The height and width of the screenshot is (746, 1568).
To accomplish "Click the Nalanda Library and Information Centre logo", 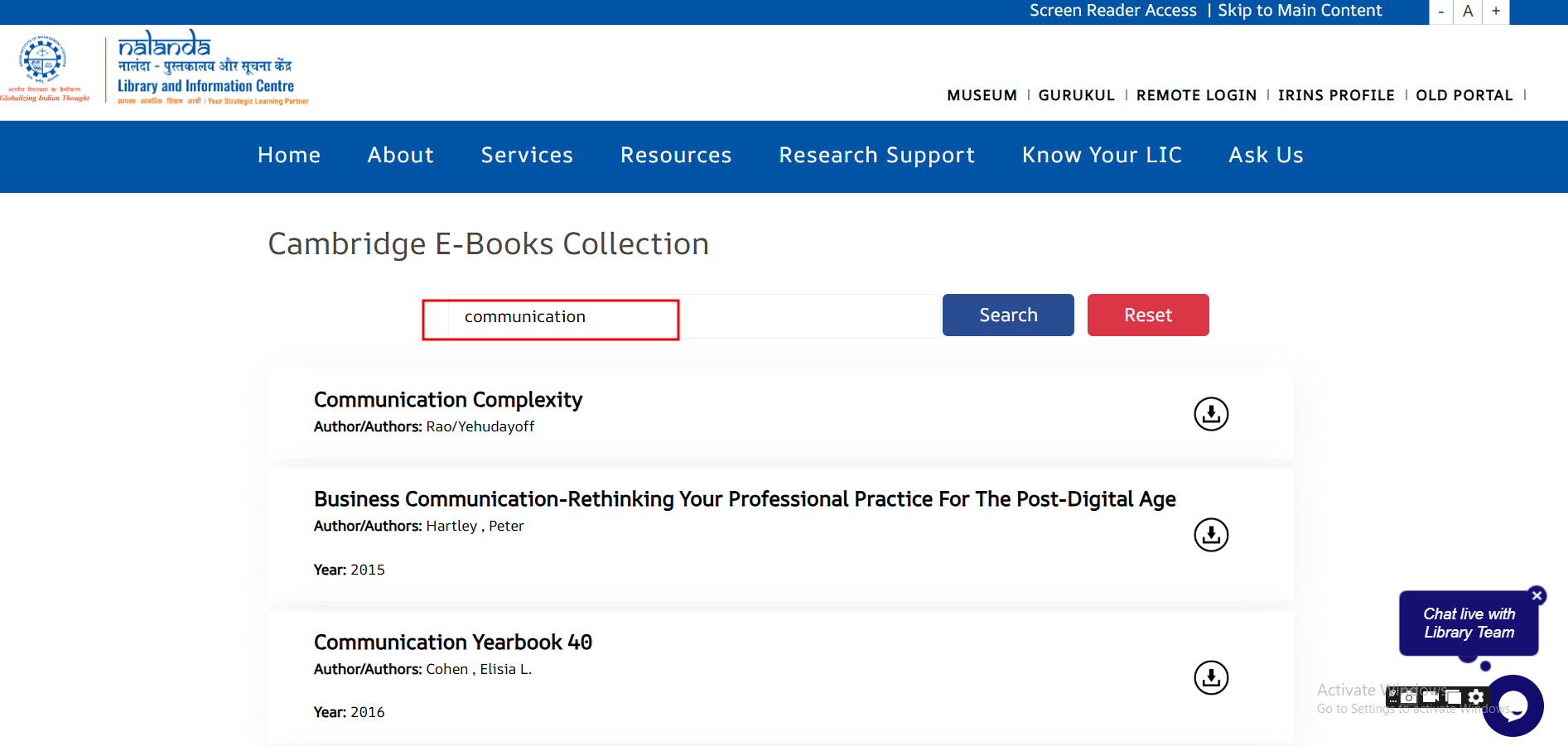I will tap(207, 68).
